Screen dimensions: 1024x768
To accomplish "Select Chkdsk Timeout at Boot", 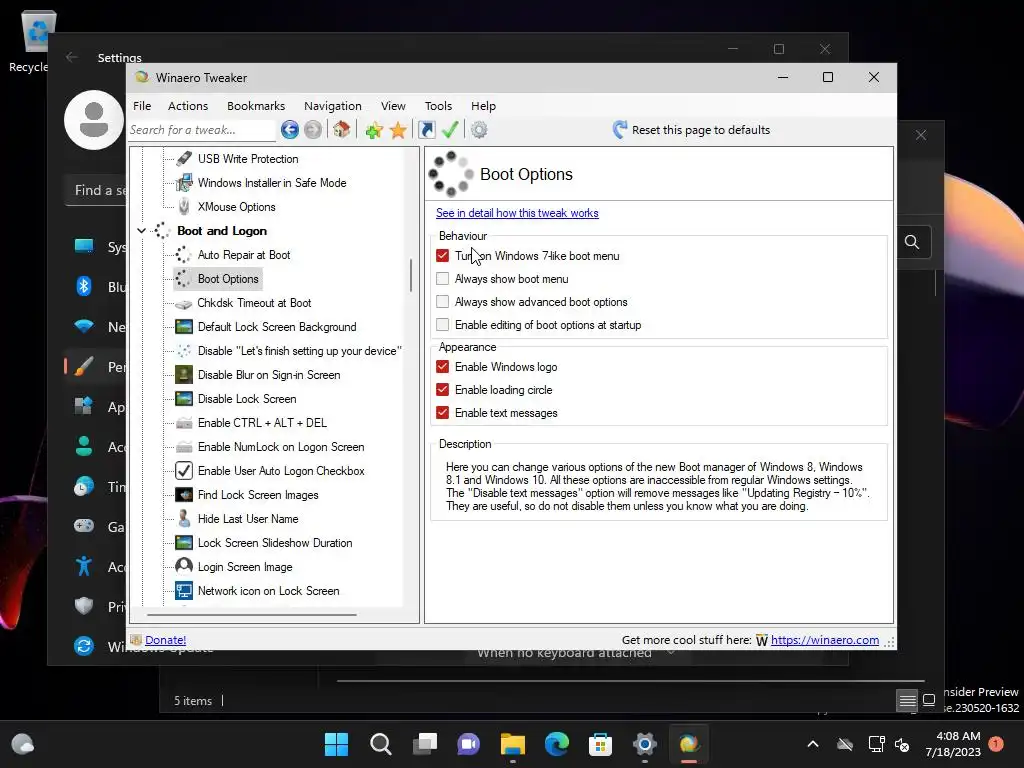I will pos(254,303).
